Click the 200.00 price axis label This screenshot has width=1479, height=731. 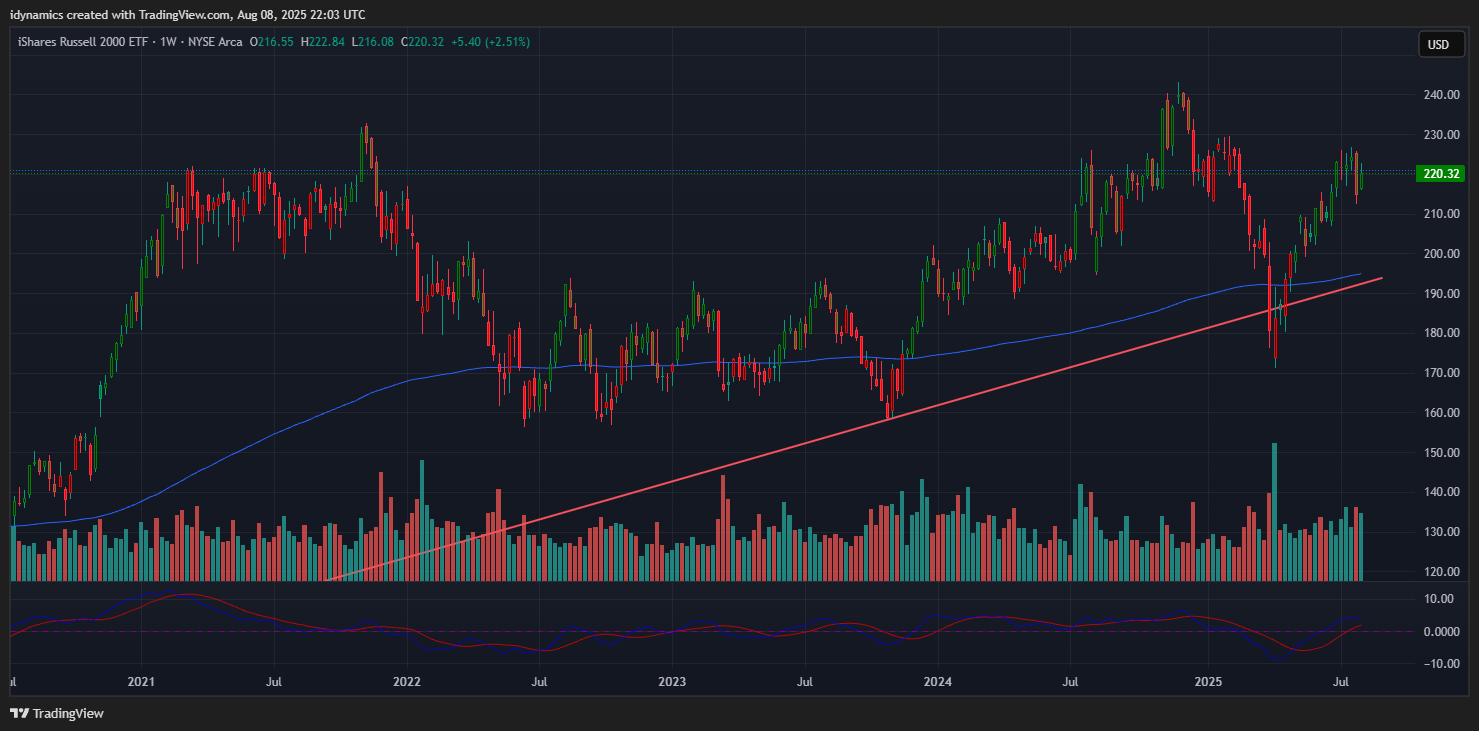pyautogui.click(x=1441, y=254)
